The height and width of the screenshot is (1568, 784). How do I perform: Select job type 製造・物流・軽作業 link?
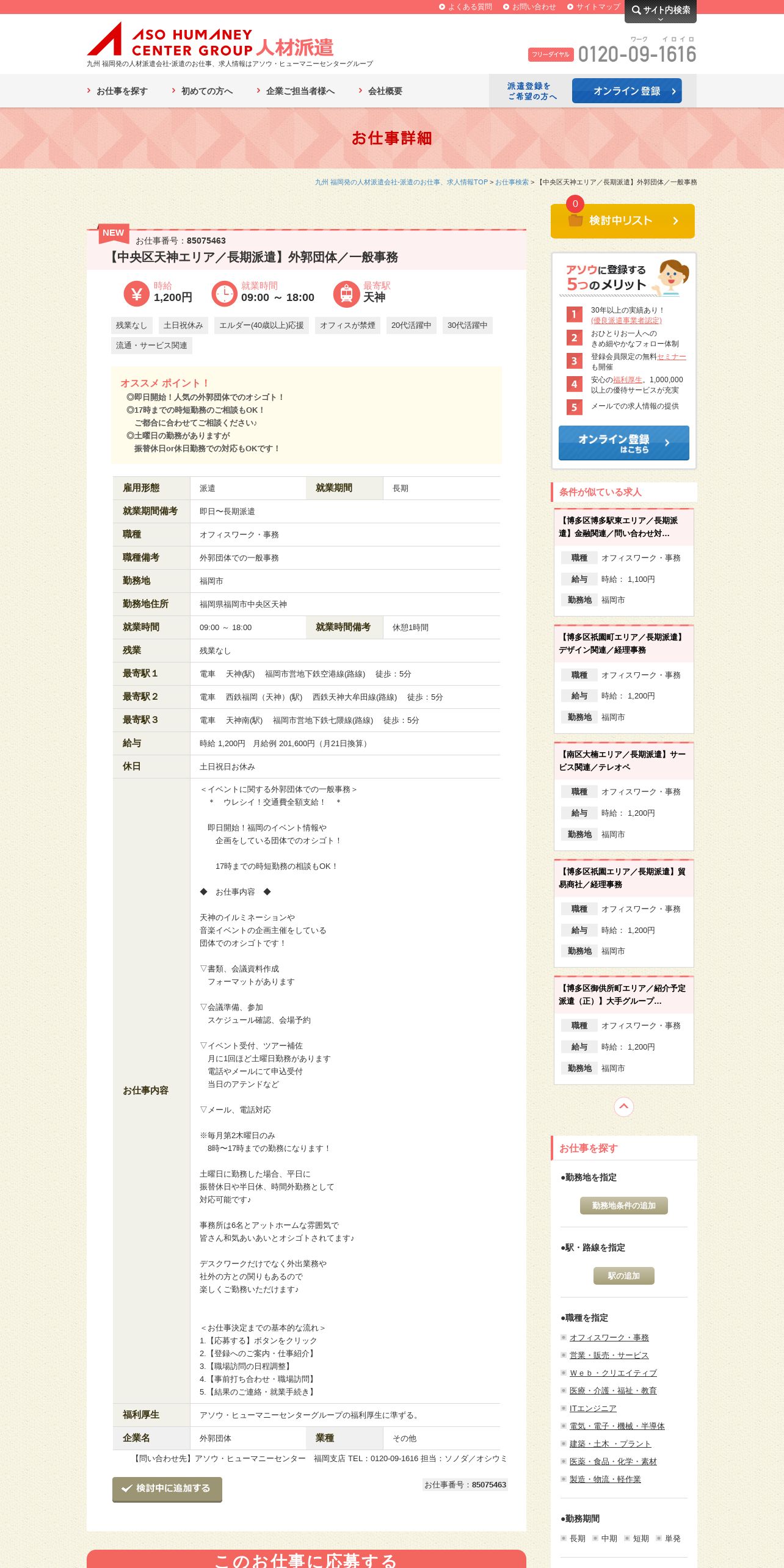pyautogui.click(x=605, y=1479)
